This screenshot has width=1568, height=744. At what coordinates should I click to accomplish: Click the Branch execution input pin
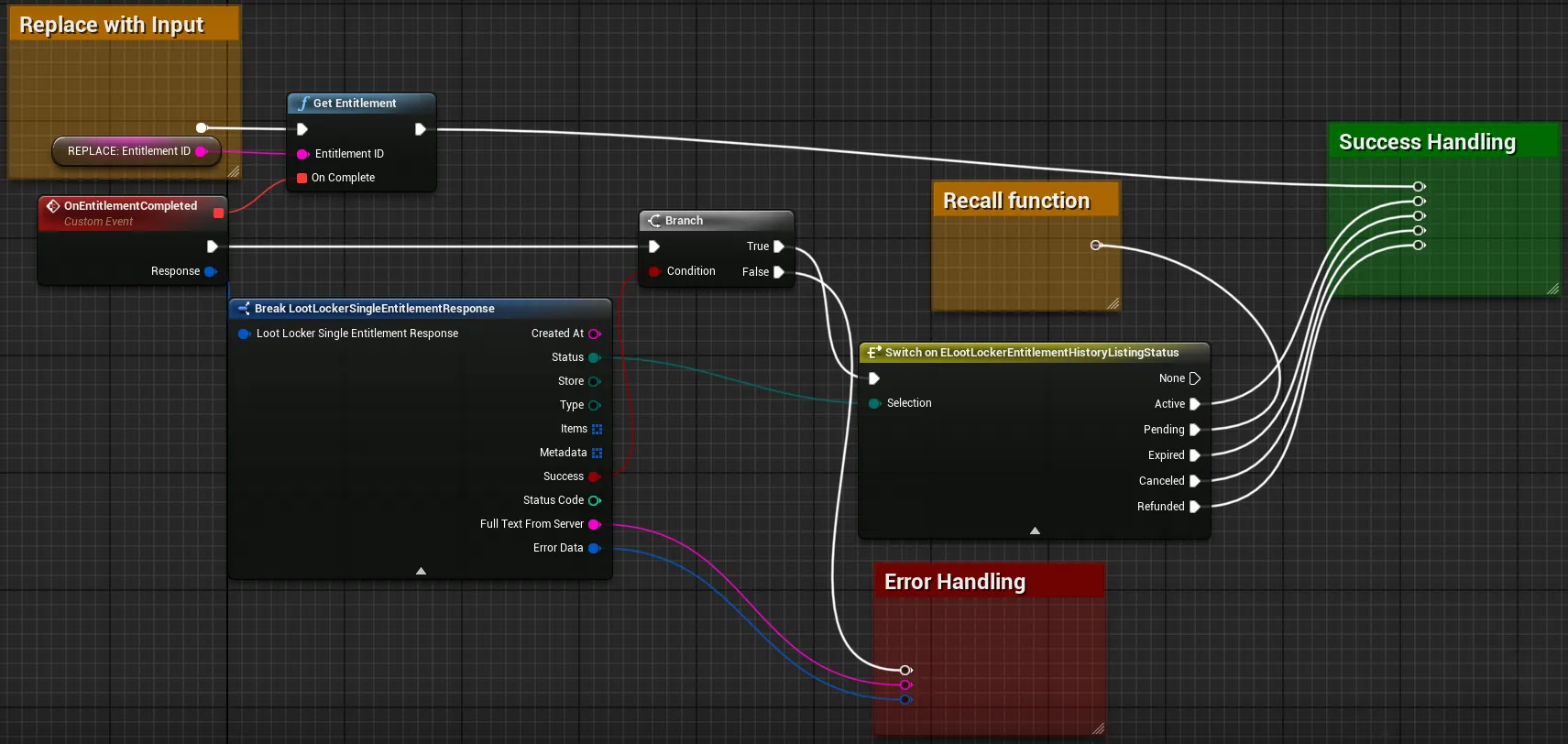click(654, 246)
